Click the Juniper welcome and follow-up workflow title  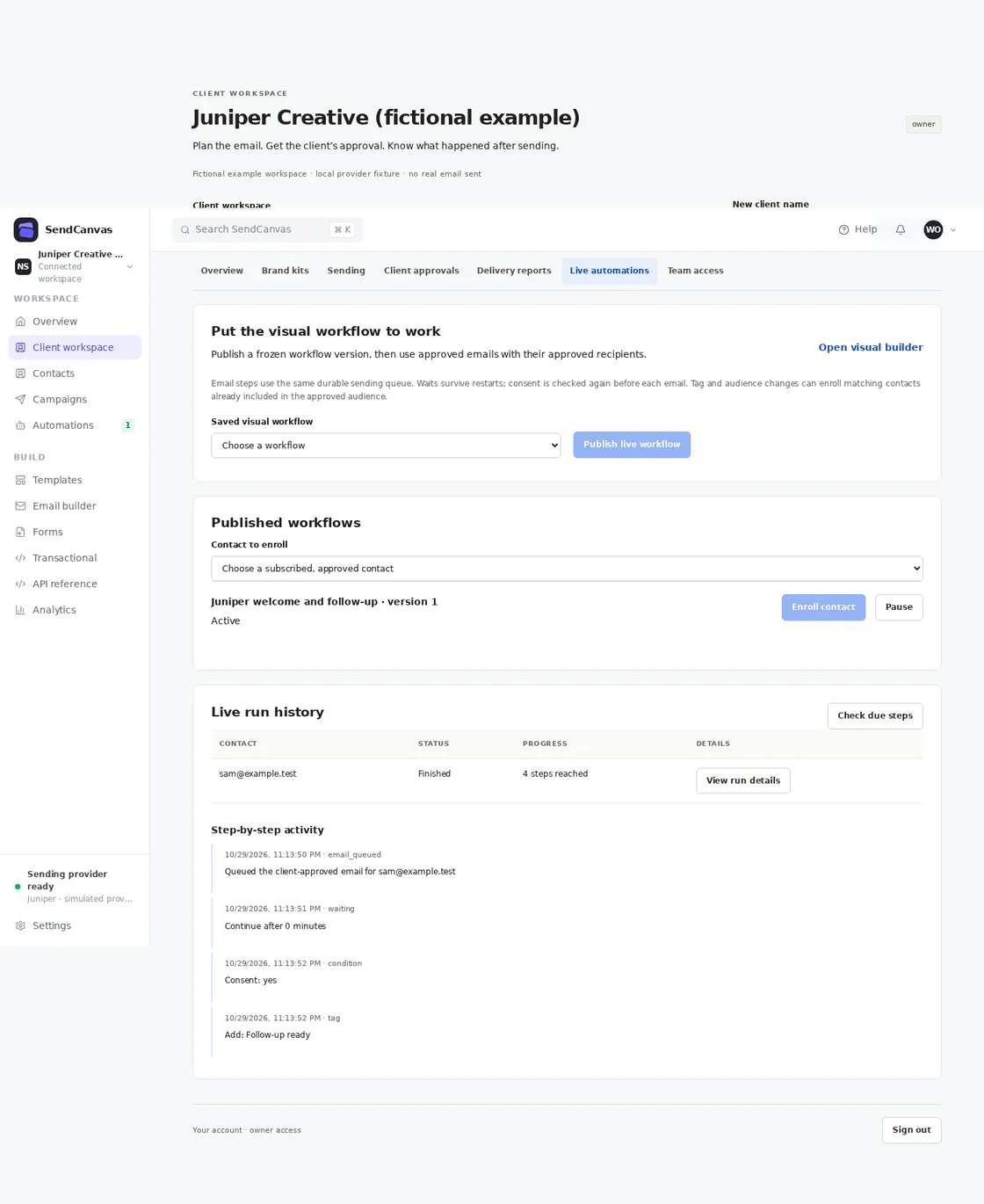[324, 602]
